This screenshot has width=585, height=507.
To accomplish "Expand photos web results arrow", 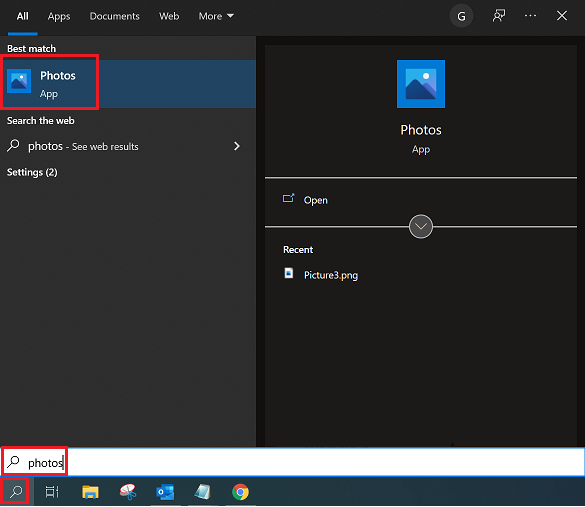I will (x=237, y=146).
